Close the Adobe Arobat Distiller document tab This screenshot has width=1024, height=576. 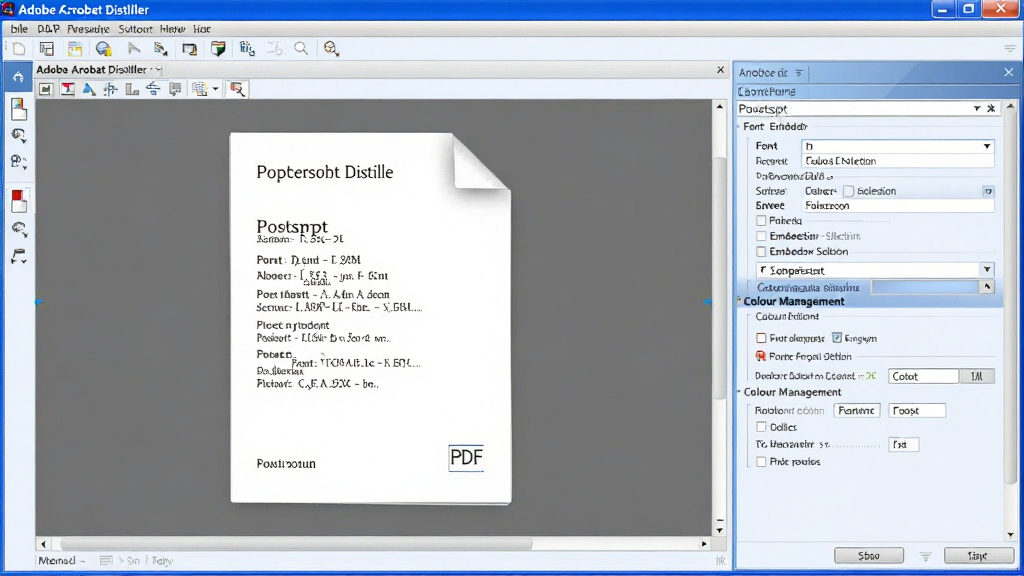720,70
